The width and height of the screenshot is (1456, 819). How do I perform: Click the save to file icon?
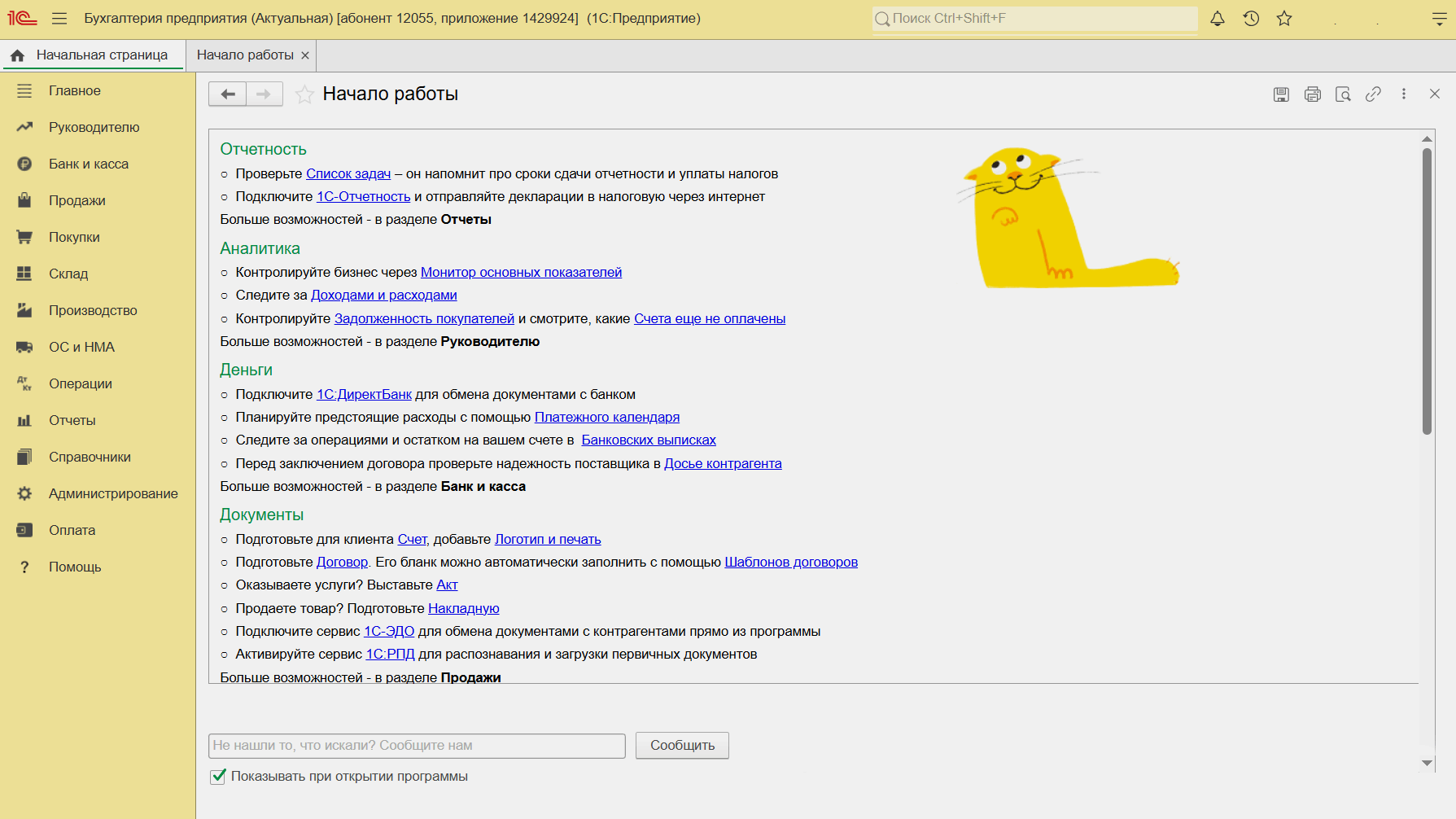(1281, 94)
